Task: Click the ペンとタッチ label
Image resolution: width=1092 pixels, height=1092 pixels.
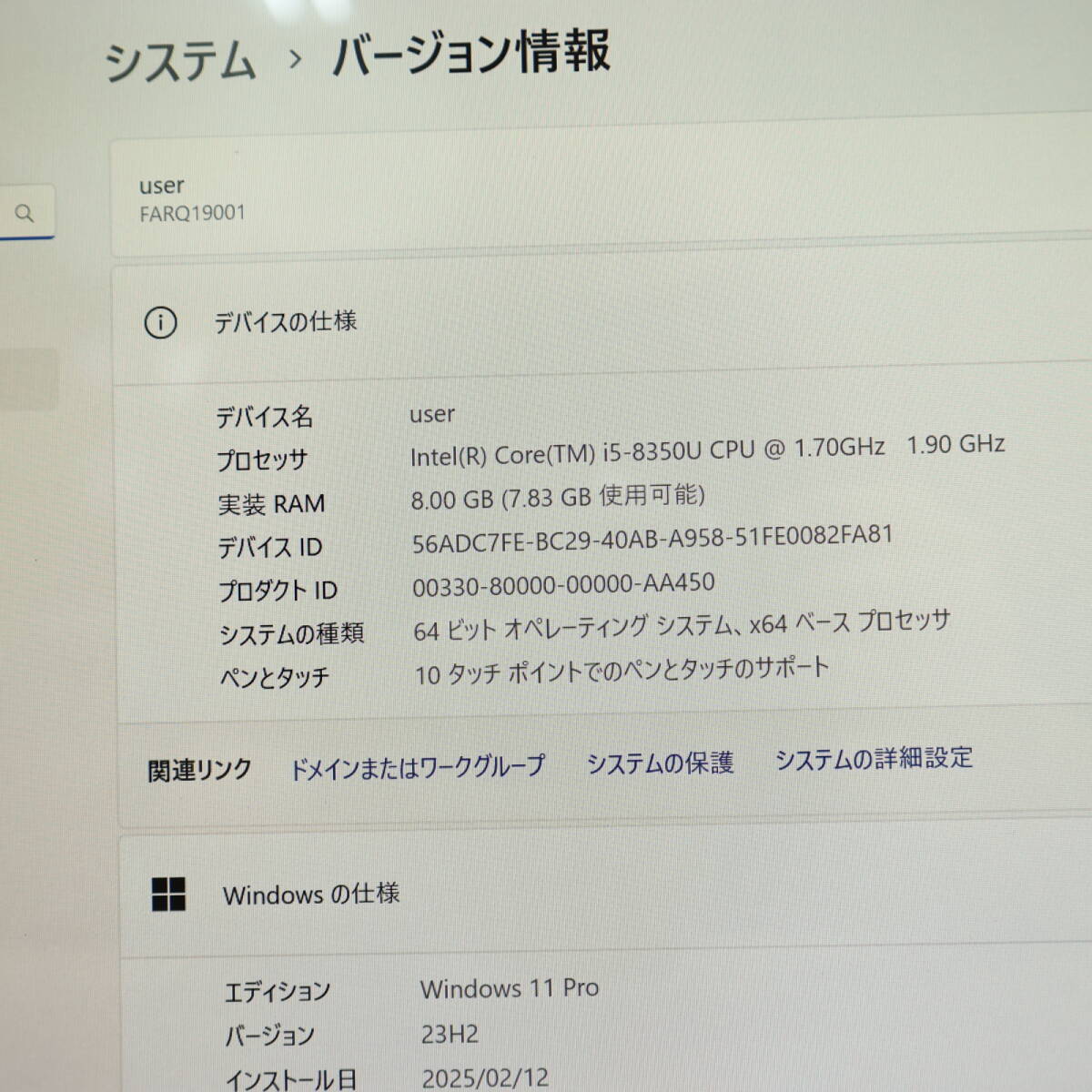Action: 275,677
